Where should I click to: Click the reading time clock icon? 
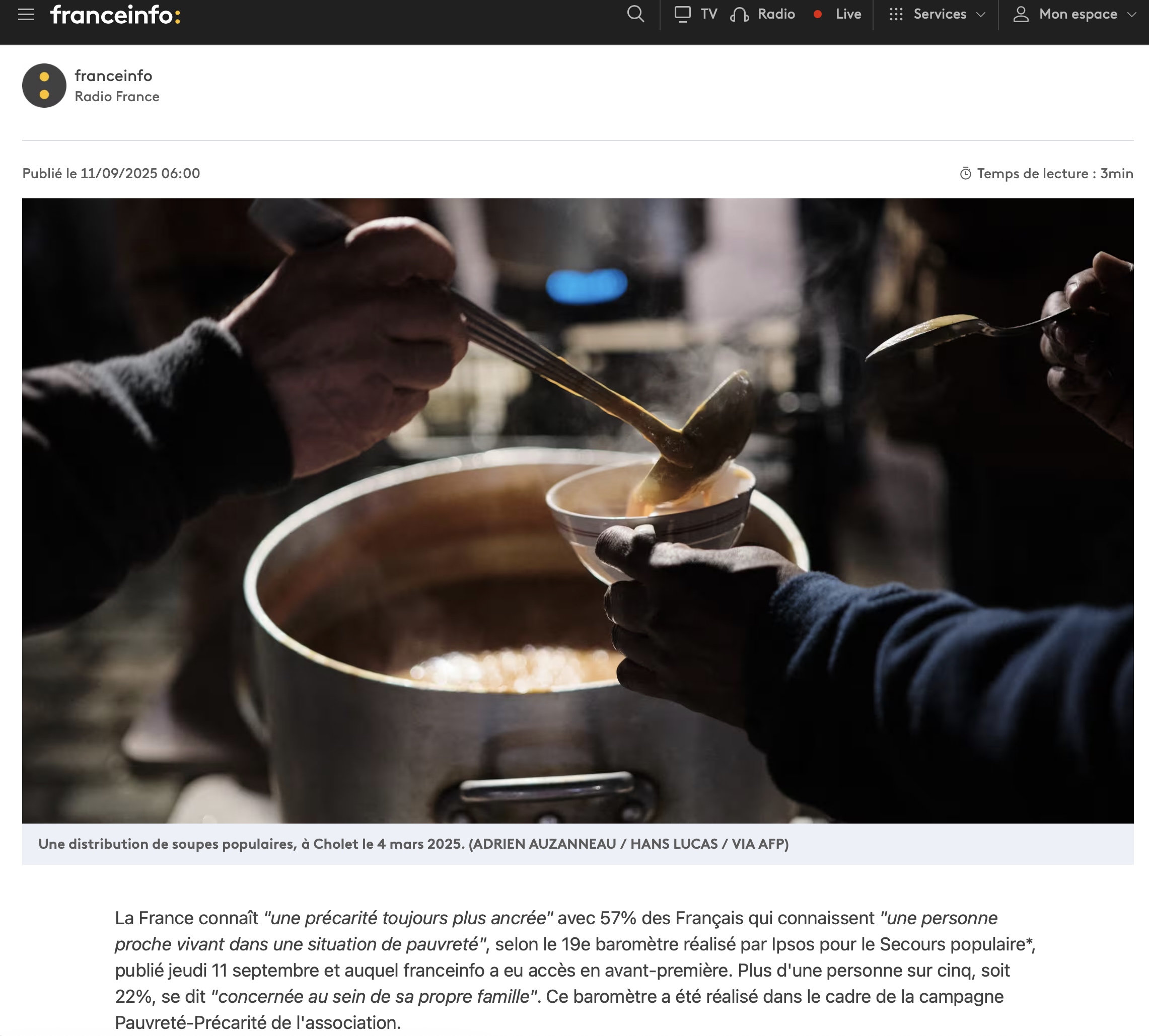coord(966,174)
